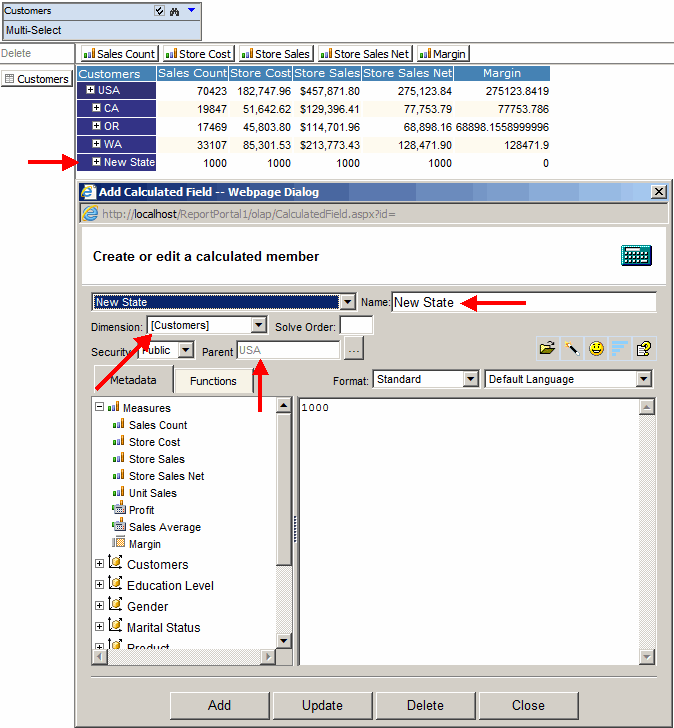Click the Delete label above Customers axis
The image size is (674, 728).
16,53
